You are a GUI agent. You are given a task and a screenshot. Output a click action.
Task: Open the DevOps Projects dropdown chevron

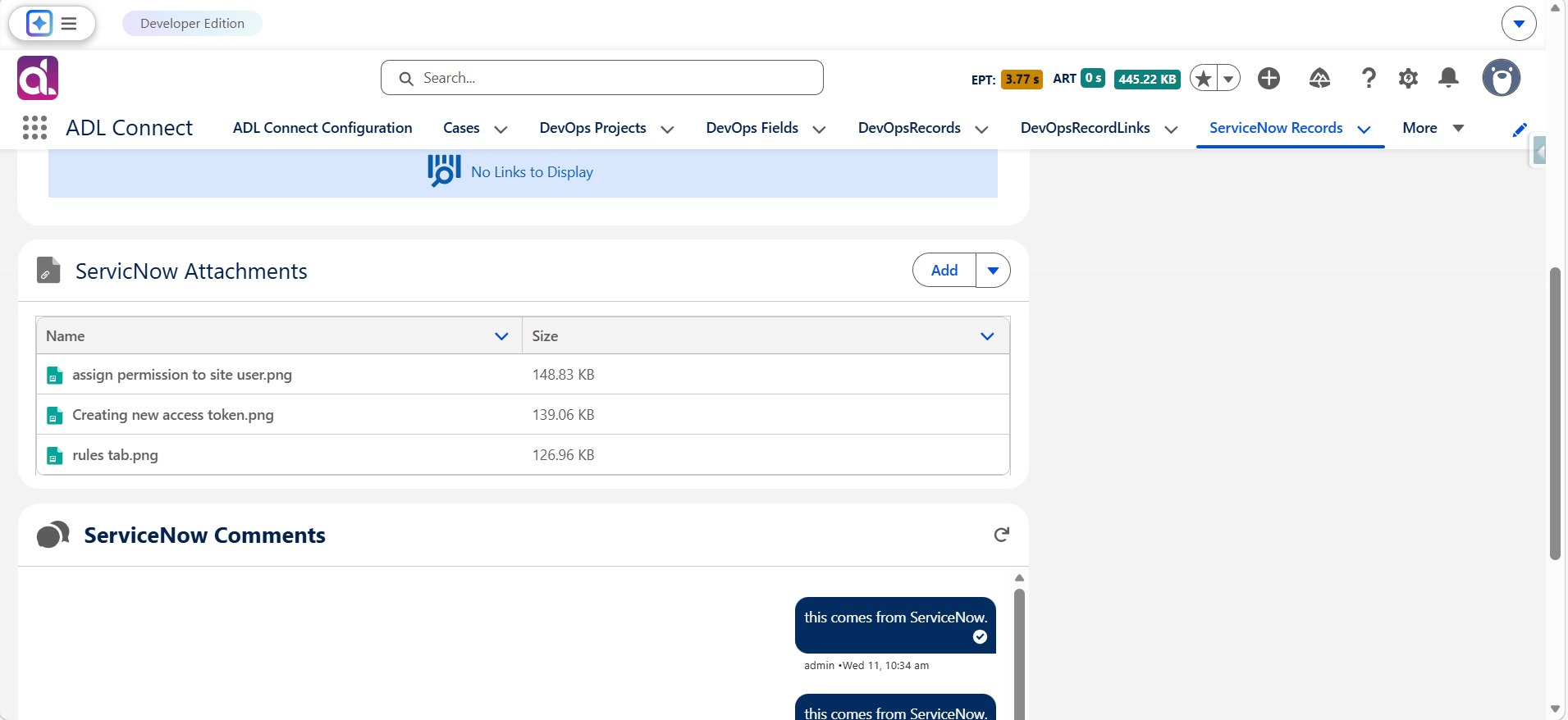pyautogui.click(x=667, y=130)
